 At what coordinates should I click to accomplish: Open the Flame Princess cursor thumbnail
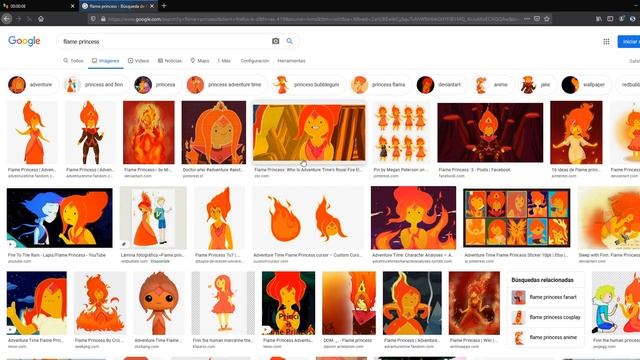tap(308, 218)
